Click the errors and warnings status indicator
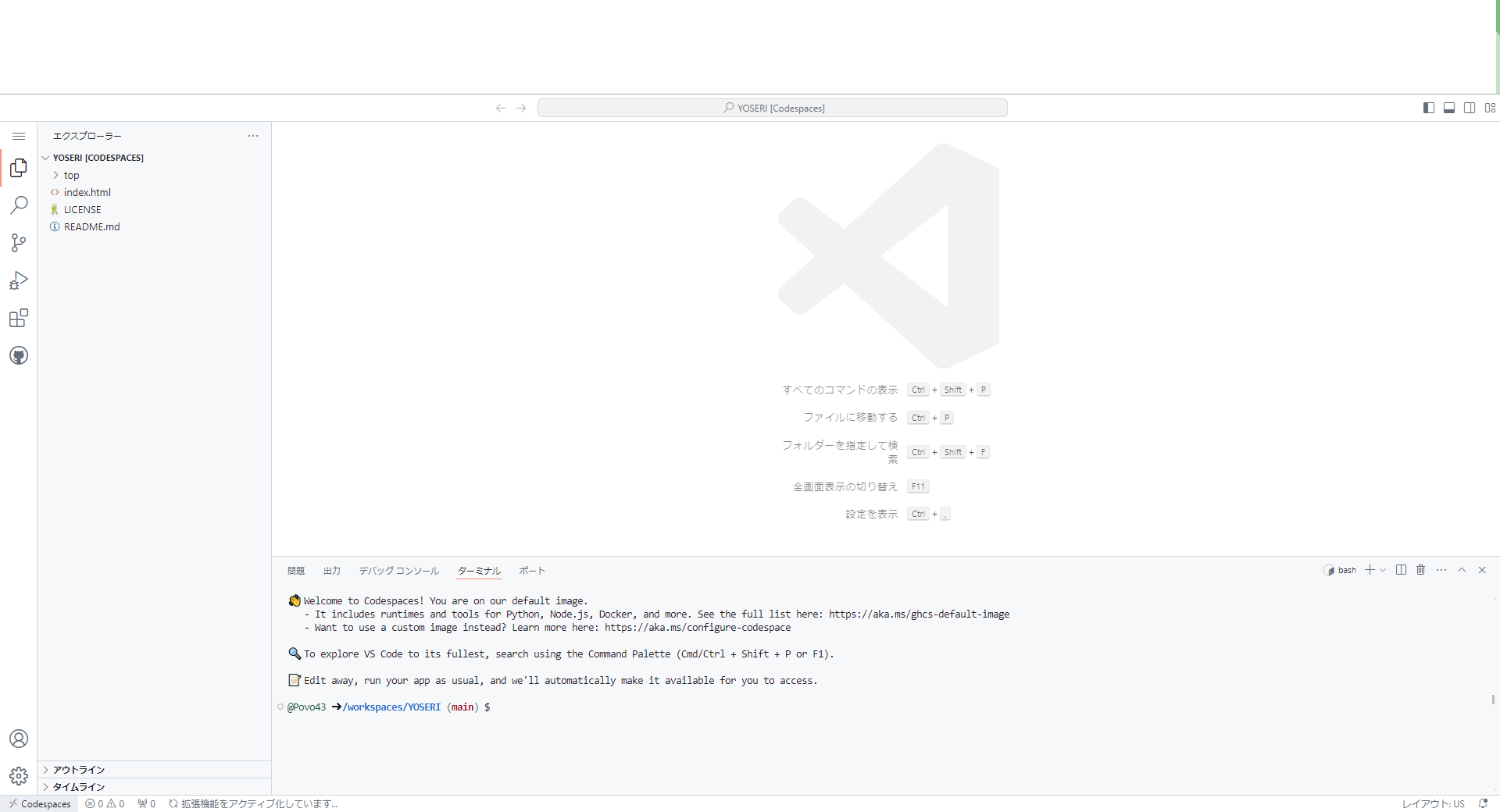The height and width of the screenshot is (812, 1500). click(x=104, y=803)
